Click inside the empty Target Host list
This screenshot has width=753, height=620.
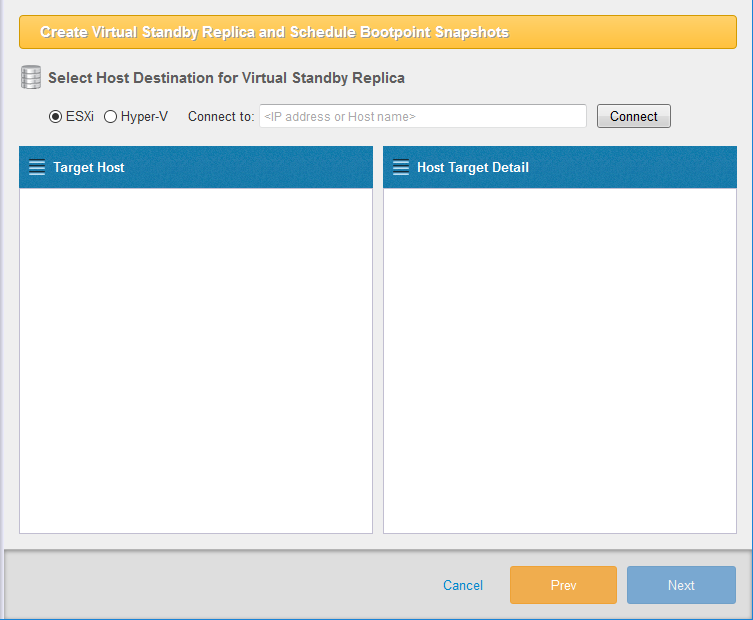point(196,360)
